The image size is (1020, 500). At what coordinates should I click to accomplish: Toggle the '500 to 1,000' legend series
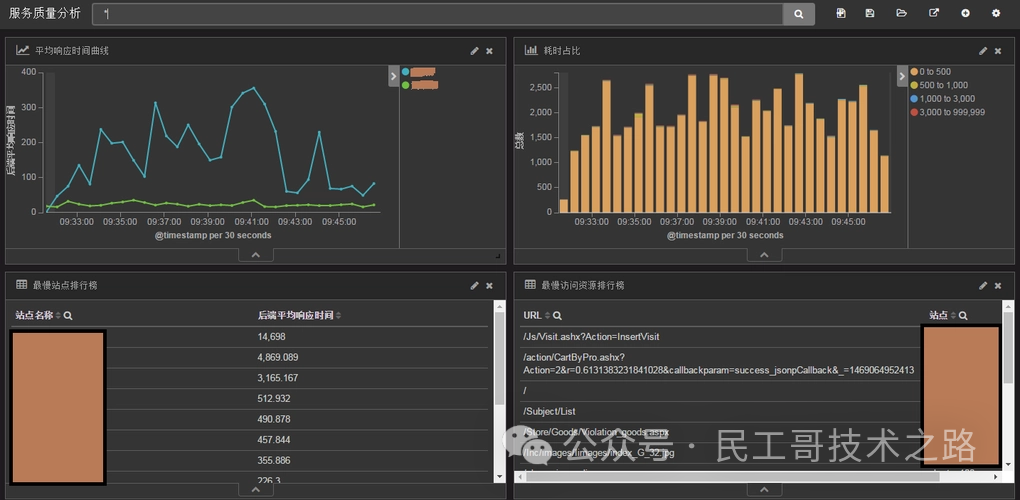point(943,85)
